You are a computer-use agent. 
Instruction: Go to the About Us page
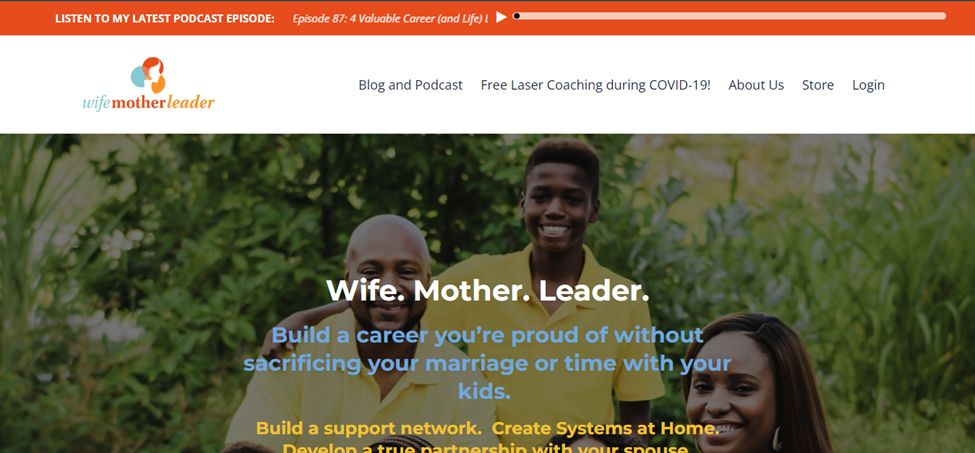(x=756, y=85)
